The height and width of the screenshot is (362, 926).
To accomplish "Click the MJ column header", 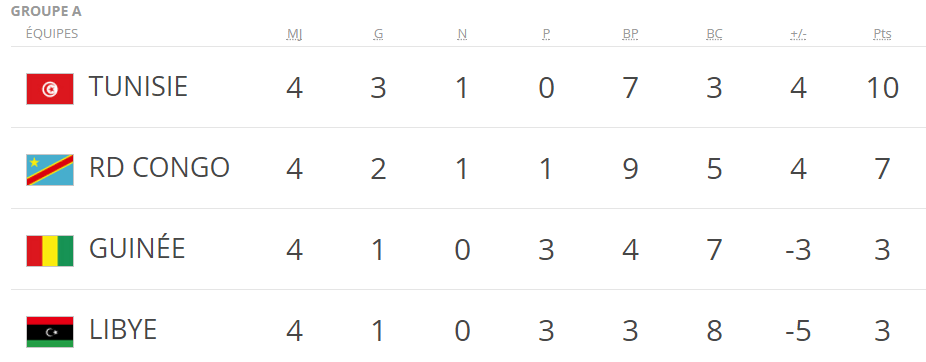I will pos(294,34).
